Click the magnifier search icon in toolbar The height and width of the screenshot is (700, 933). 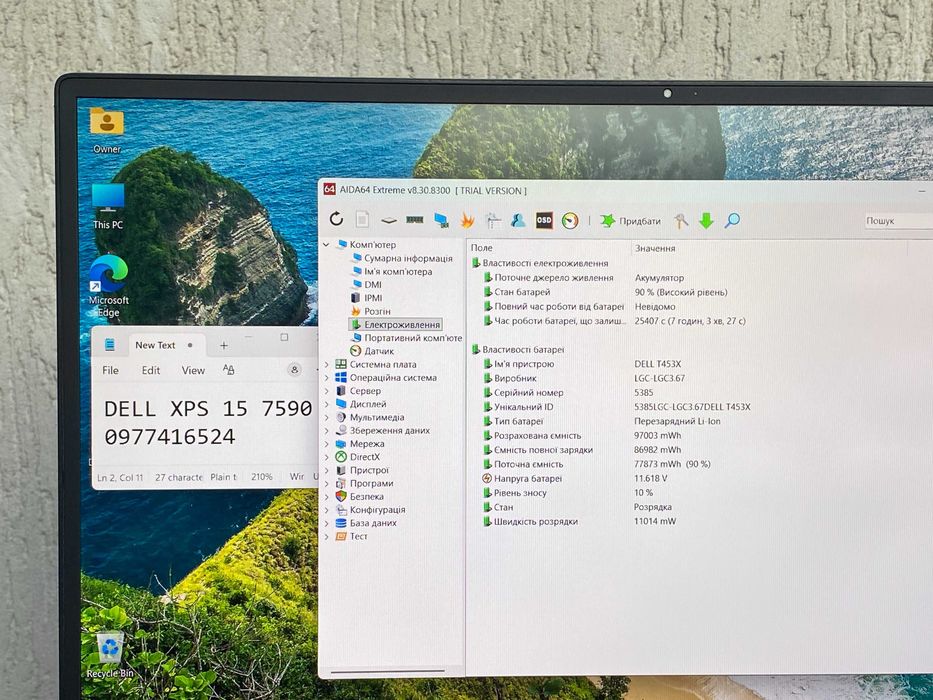[732, 221]
